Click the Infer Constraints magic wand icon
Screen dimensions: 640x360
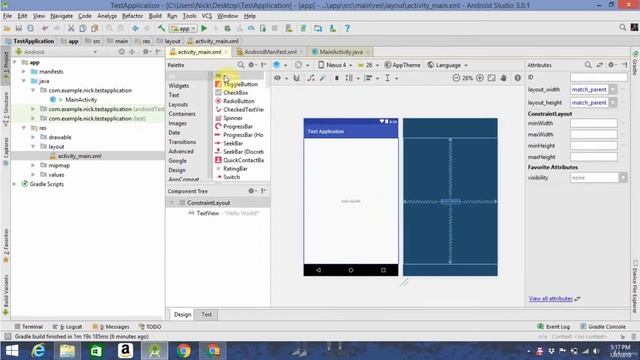(x=322, y=78)
